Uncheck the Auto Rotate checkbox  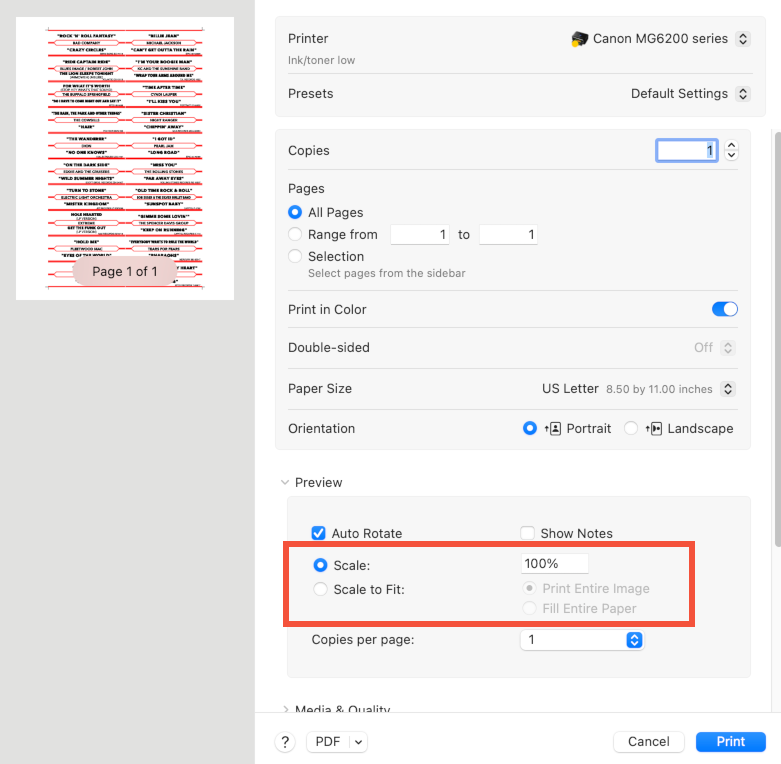pyautogui.click(x=319, y=533)
